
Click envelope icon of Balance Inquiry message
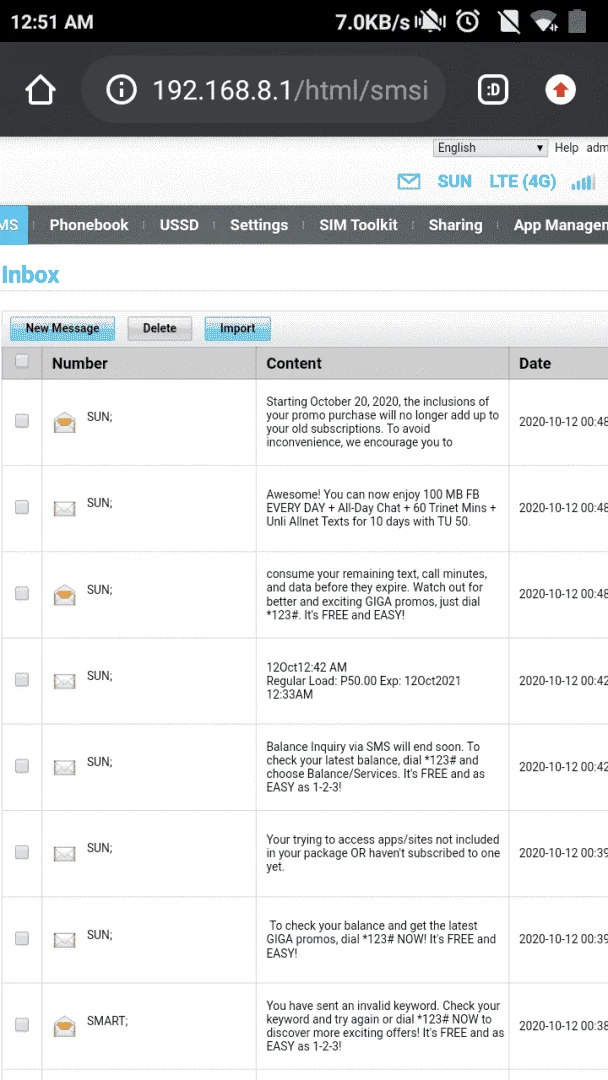click(x=65, y=767)
